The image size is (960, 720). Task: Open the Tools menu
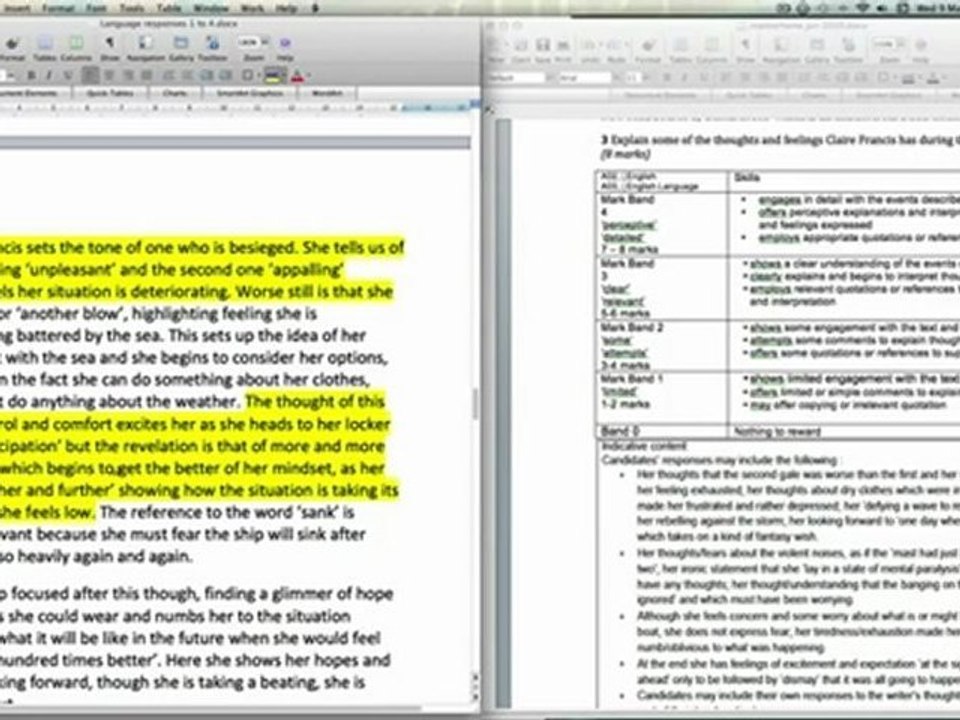click(131, 8)
